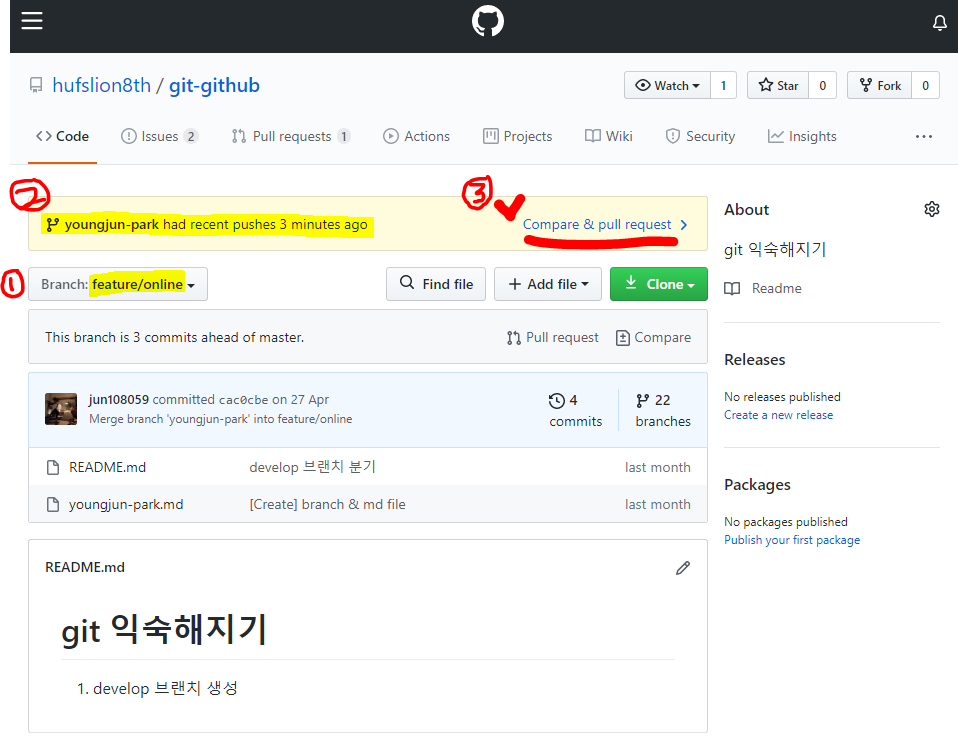958x754 pixels.
Task: Open the Security tab
Action: tap(700, 136)
